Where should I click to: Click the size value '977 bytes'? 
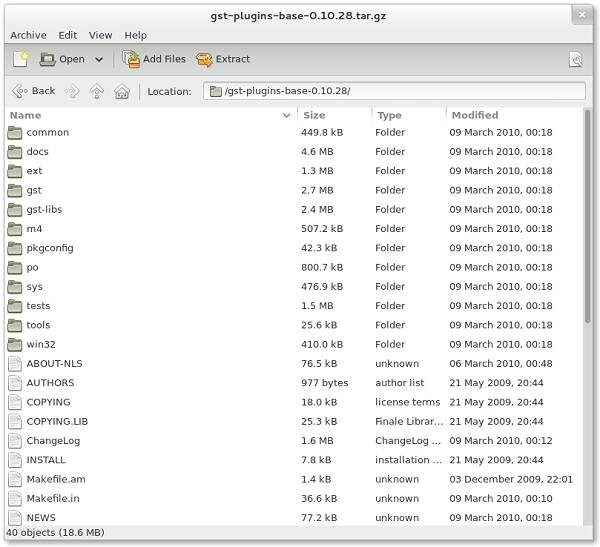(x=324, y=383)
